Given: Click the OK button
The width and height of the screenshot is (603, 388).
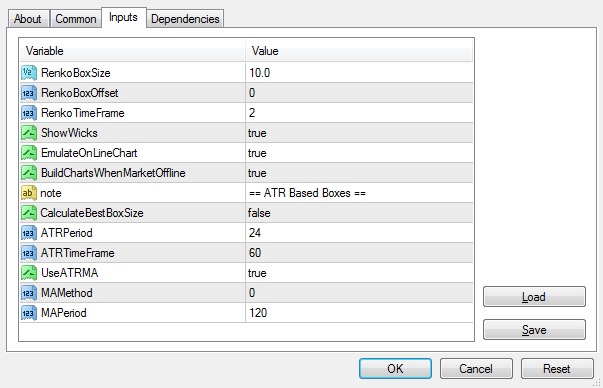Looking at the screenshot, I should (395, 368).
